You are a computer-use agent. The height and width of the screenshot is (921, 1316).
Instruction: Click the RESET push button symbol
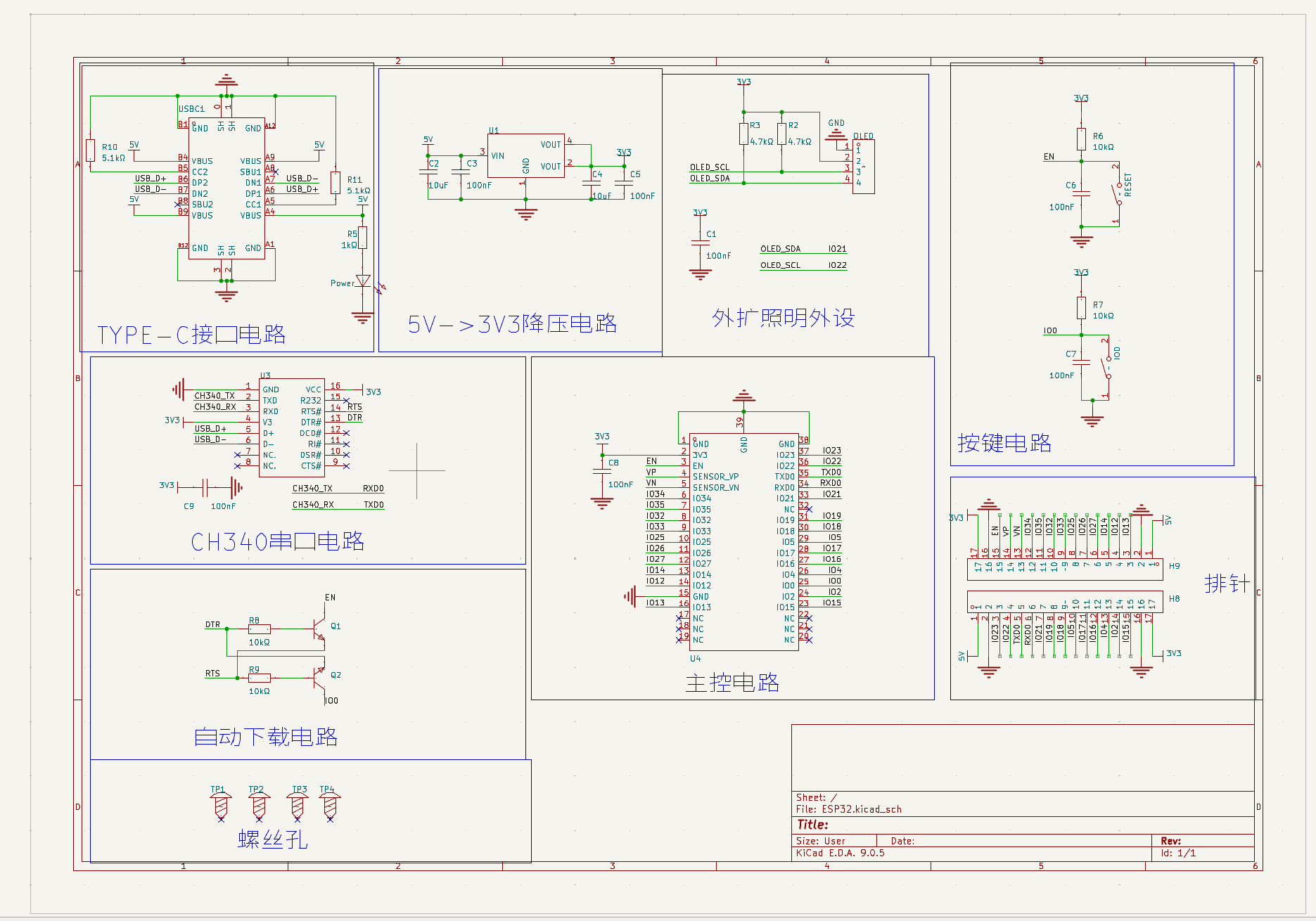click(1117, 195)
